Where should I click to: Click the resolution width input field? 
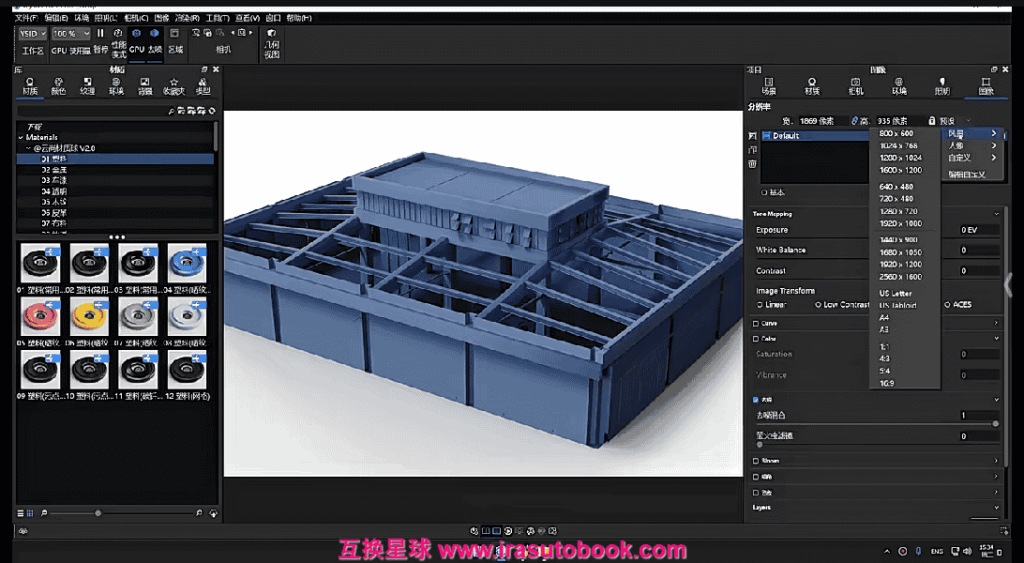(822, 121)
